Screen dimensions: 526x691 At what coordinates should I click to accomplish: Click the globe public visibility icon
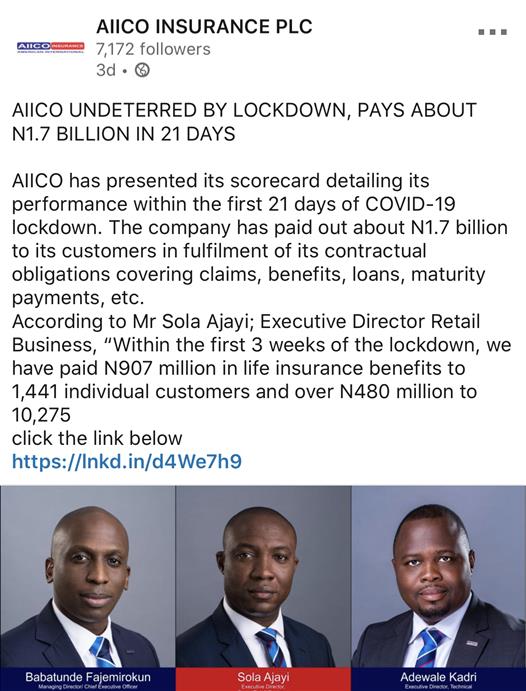[142, 70]
